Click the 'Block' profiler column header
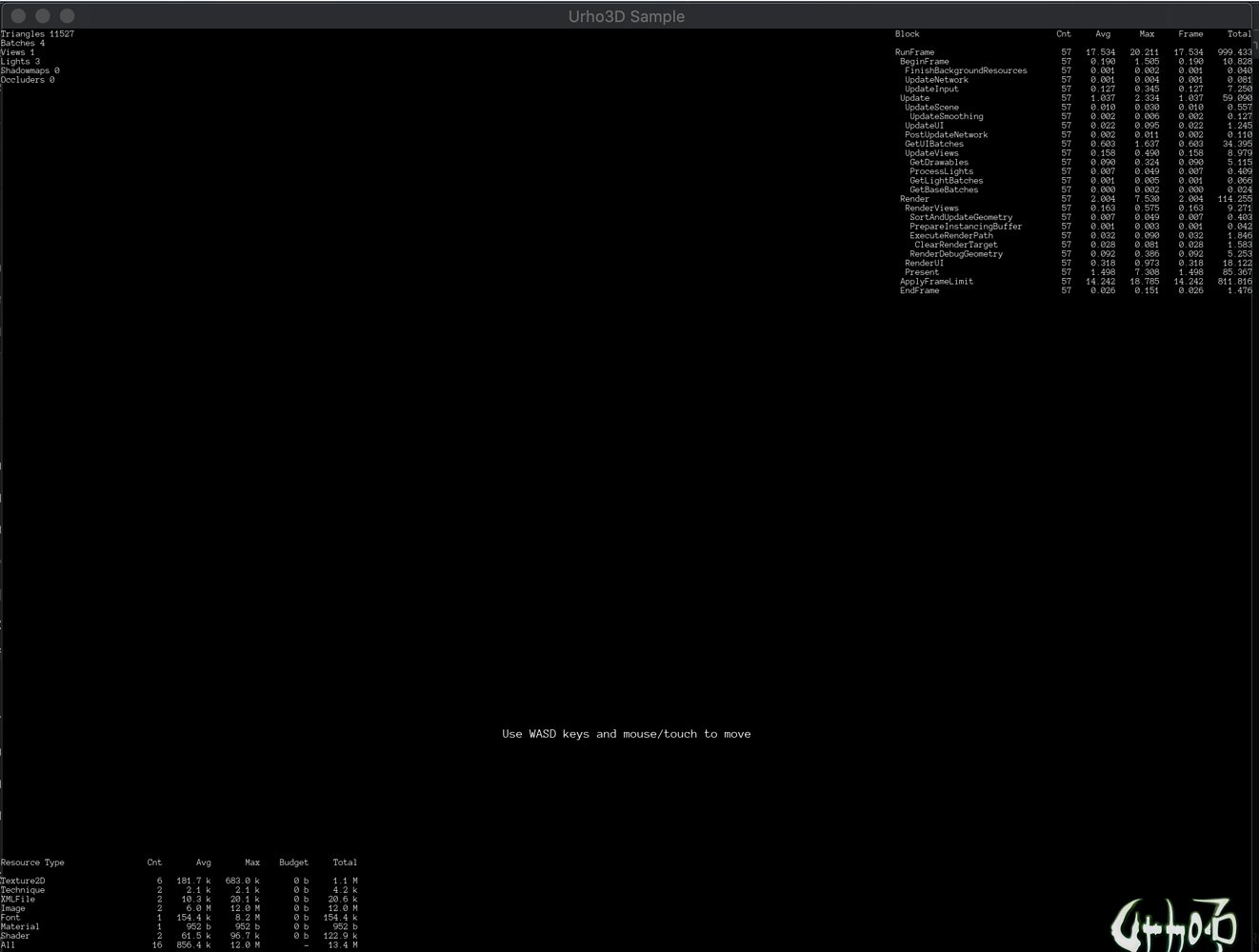This screenshot has width=1259, height=952. click(908, 34)
